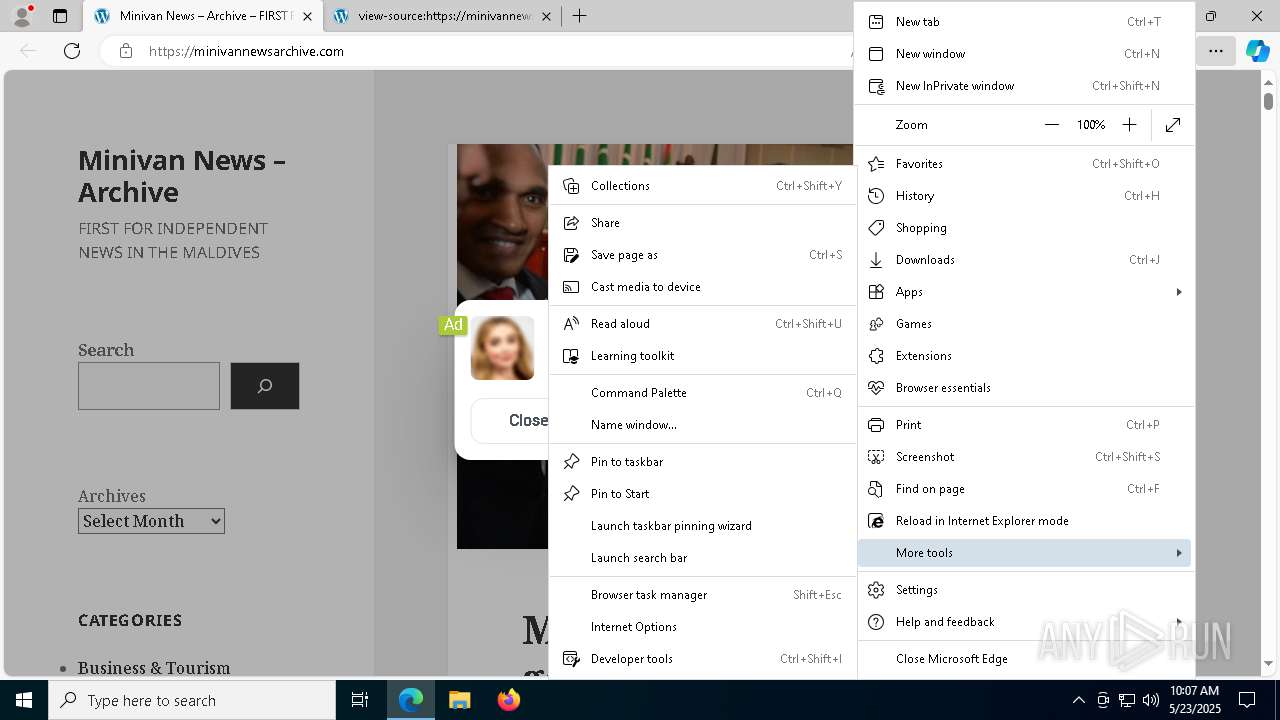Open Games in Edge menu
1280x720 pixels.
click(1024, 323)
